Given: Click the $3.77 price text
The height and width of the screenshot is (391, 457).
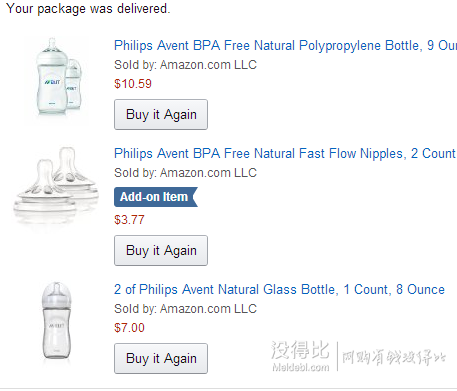Looking at the screenshot, I should (129, 220).
